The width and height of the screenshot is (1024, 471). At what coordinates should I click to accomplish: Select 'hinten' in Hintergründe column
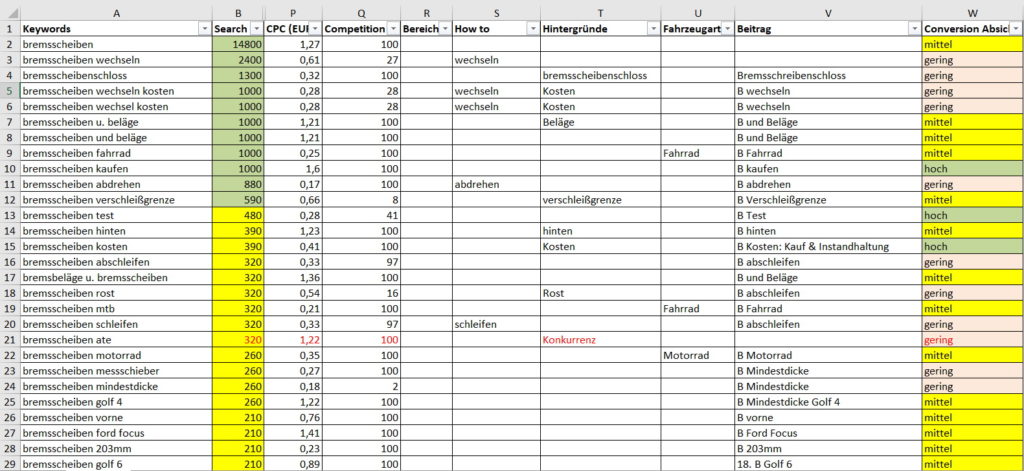point(600,231)
